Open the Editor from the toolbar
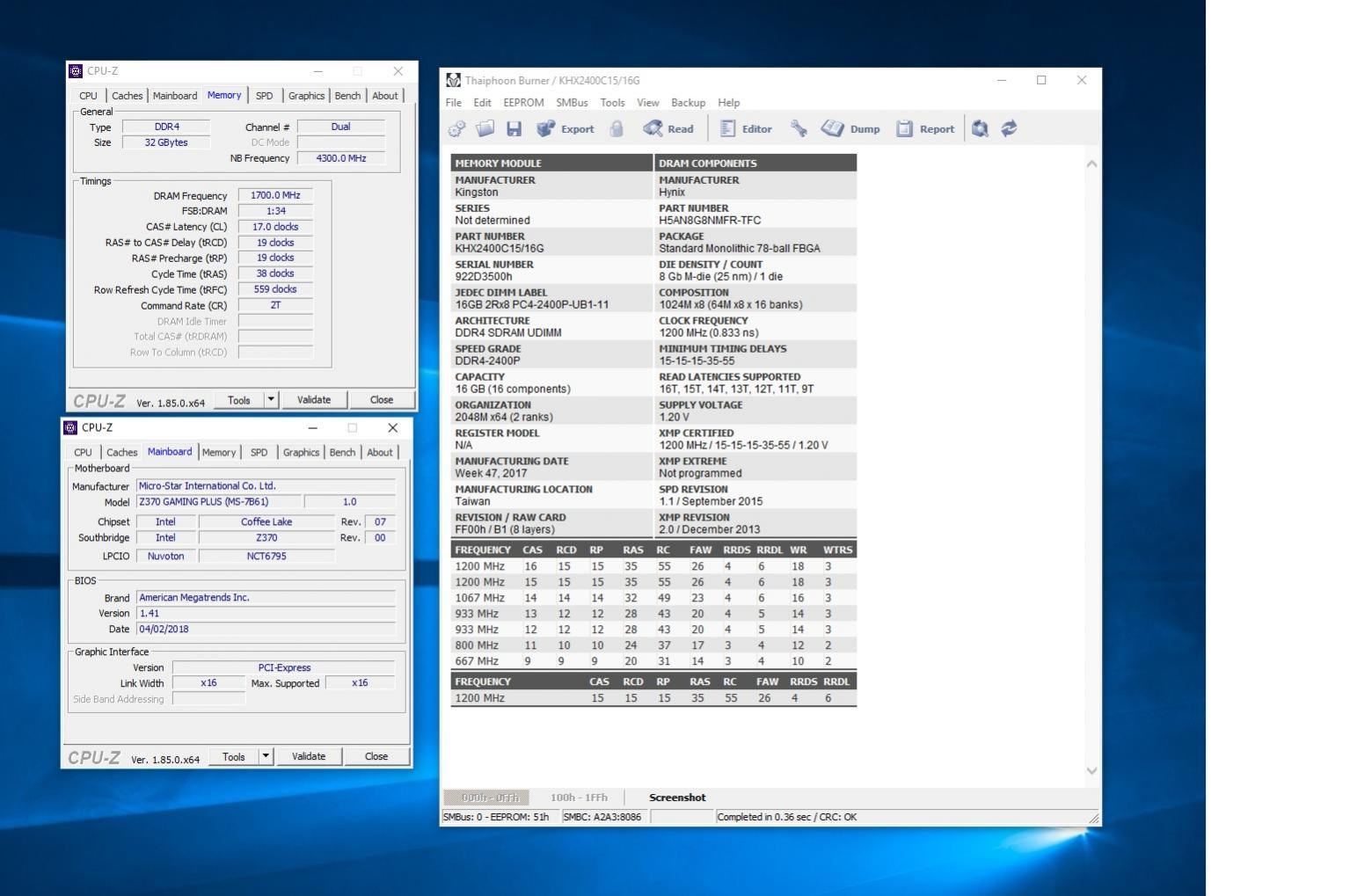Screen dimensions: 1350x896 coord(746,129)
